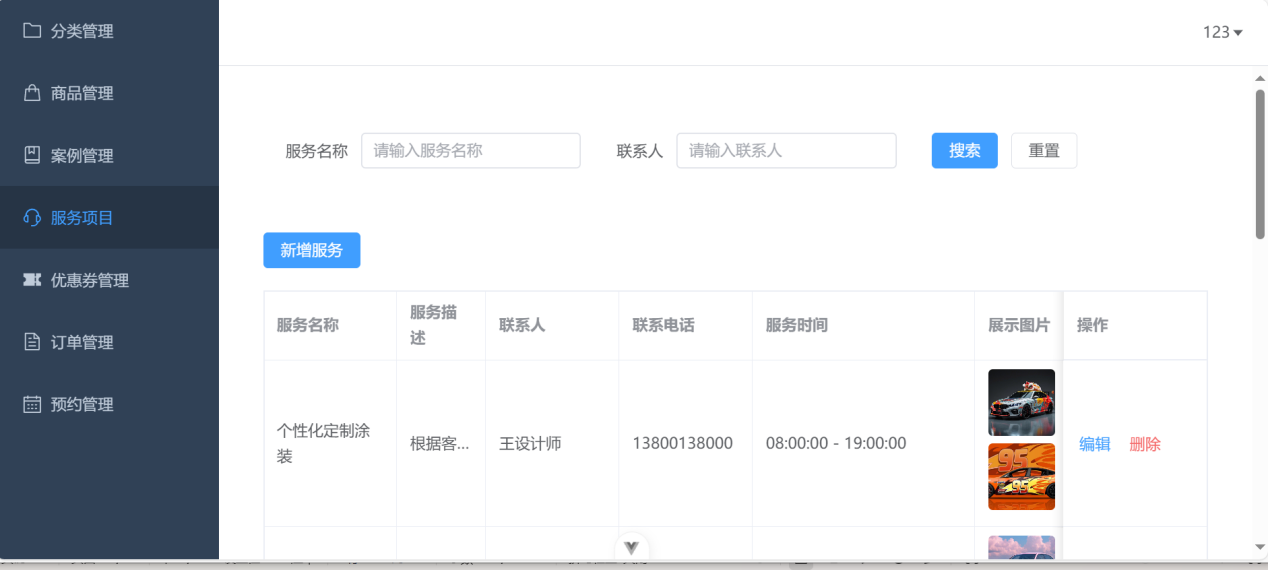This screenshot has height=570, width=1268.
Task: Open 分类管理 menu item
Action: point(109,31)
